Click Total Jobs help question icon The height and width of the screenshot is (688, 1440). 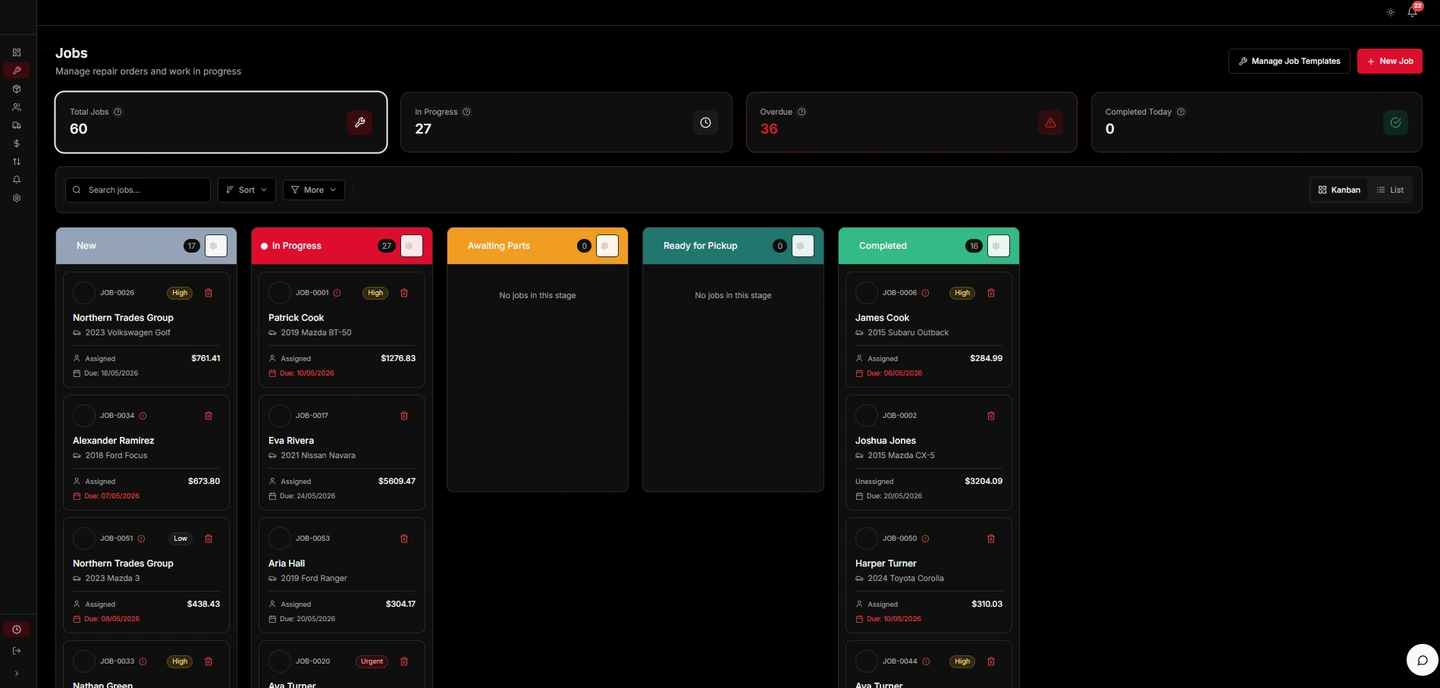[118, 112]
